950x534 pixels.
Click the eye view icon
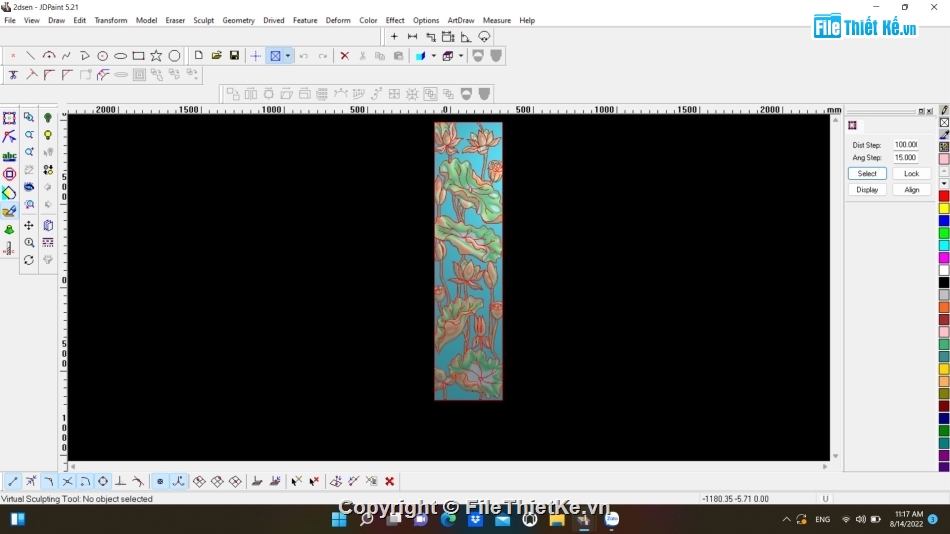(x=29, y=187)
